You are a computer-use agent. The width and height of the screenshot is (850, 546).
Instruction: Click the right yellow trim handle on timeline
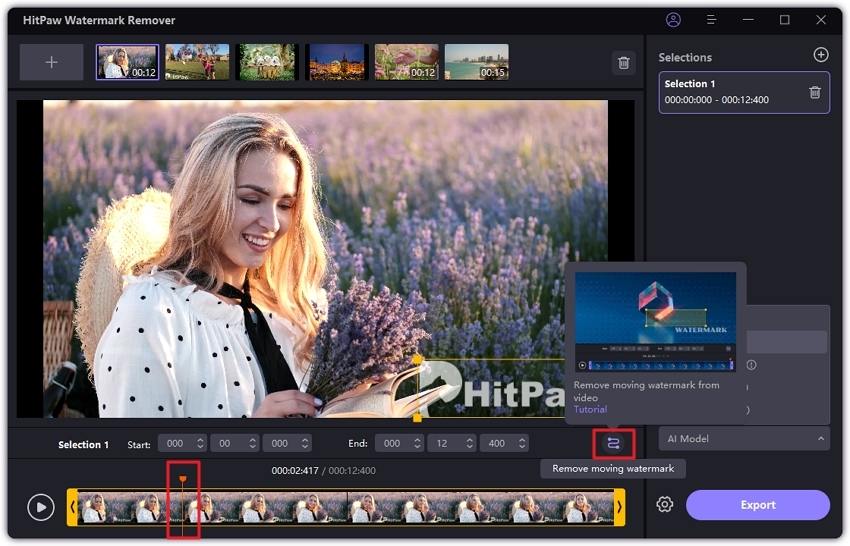pyautogui.click(x=619, y=508)
